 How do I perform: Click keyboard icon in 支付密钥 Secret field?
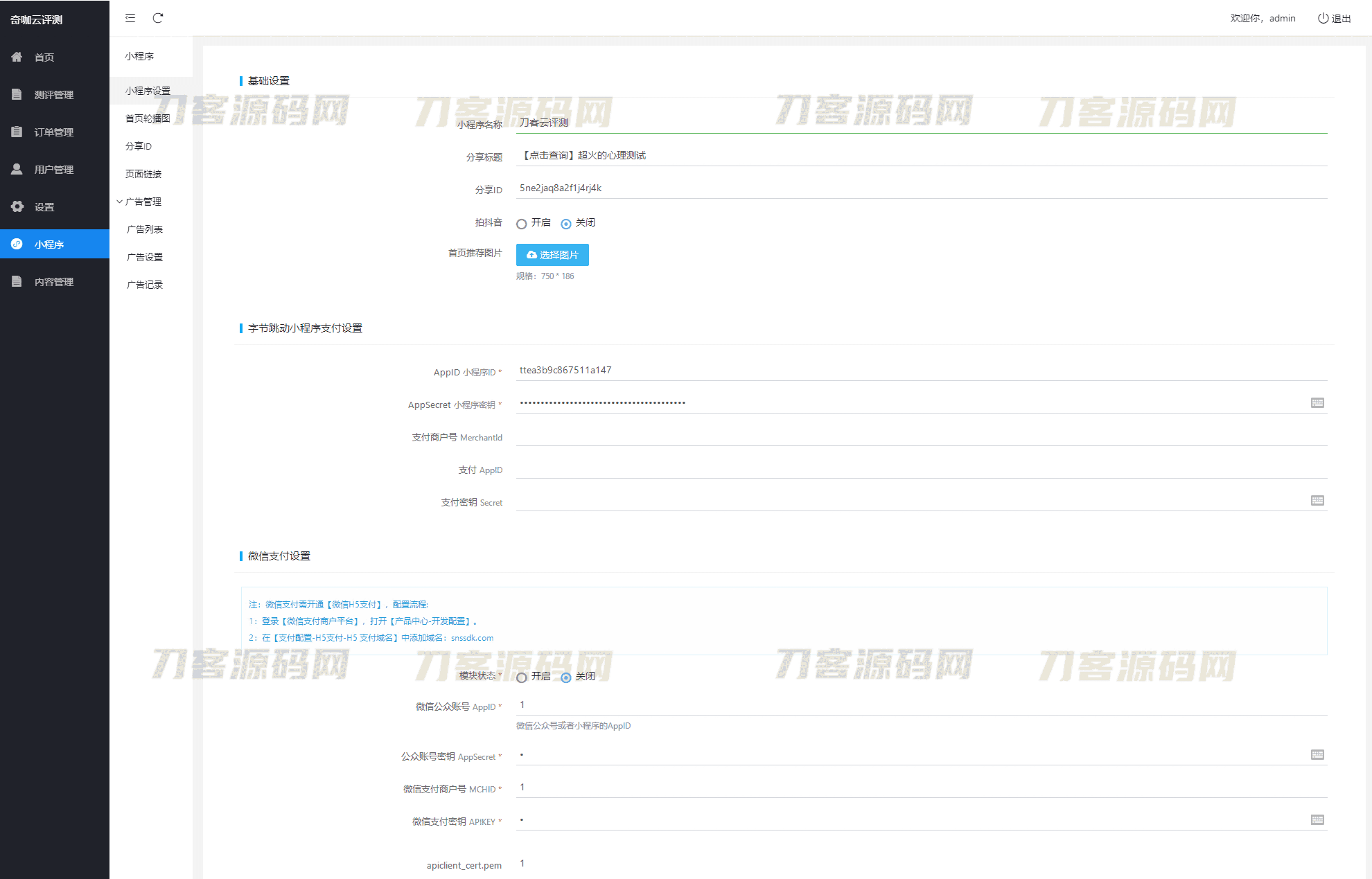(1317, 500)
